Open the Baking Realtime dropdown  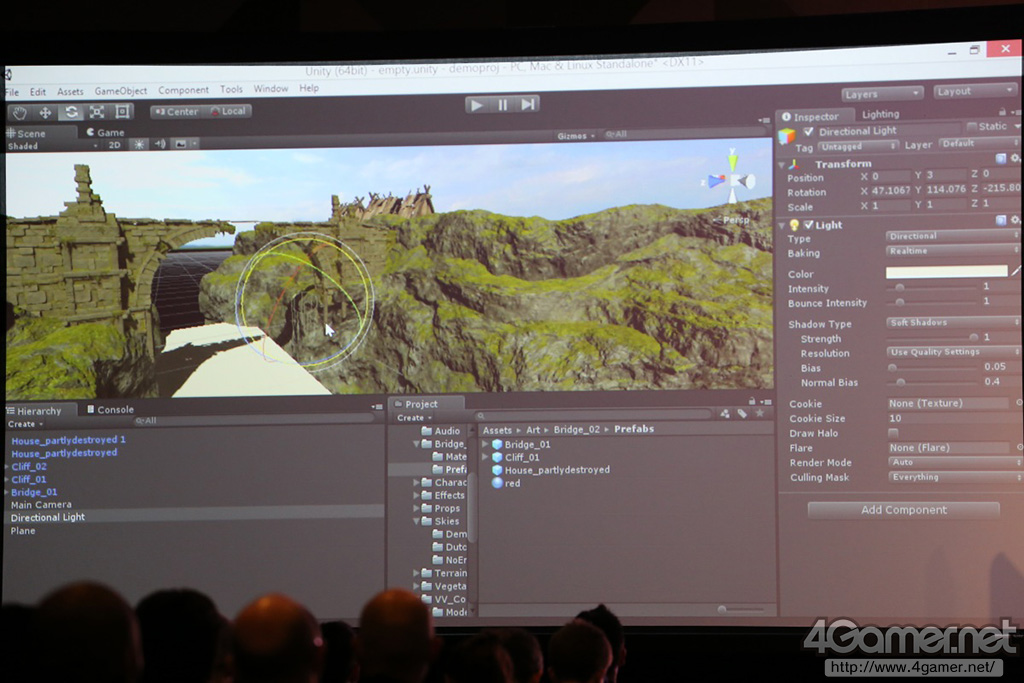(952, 251)
